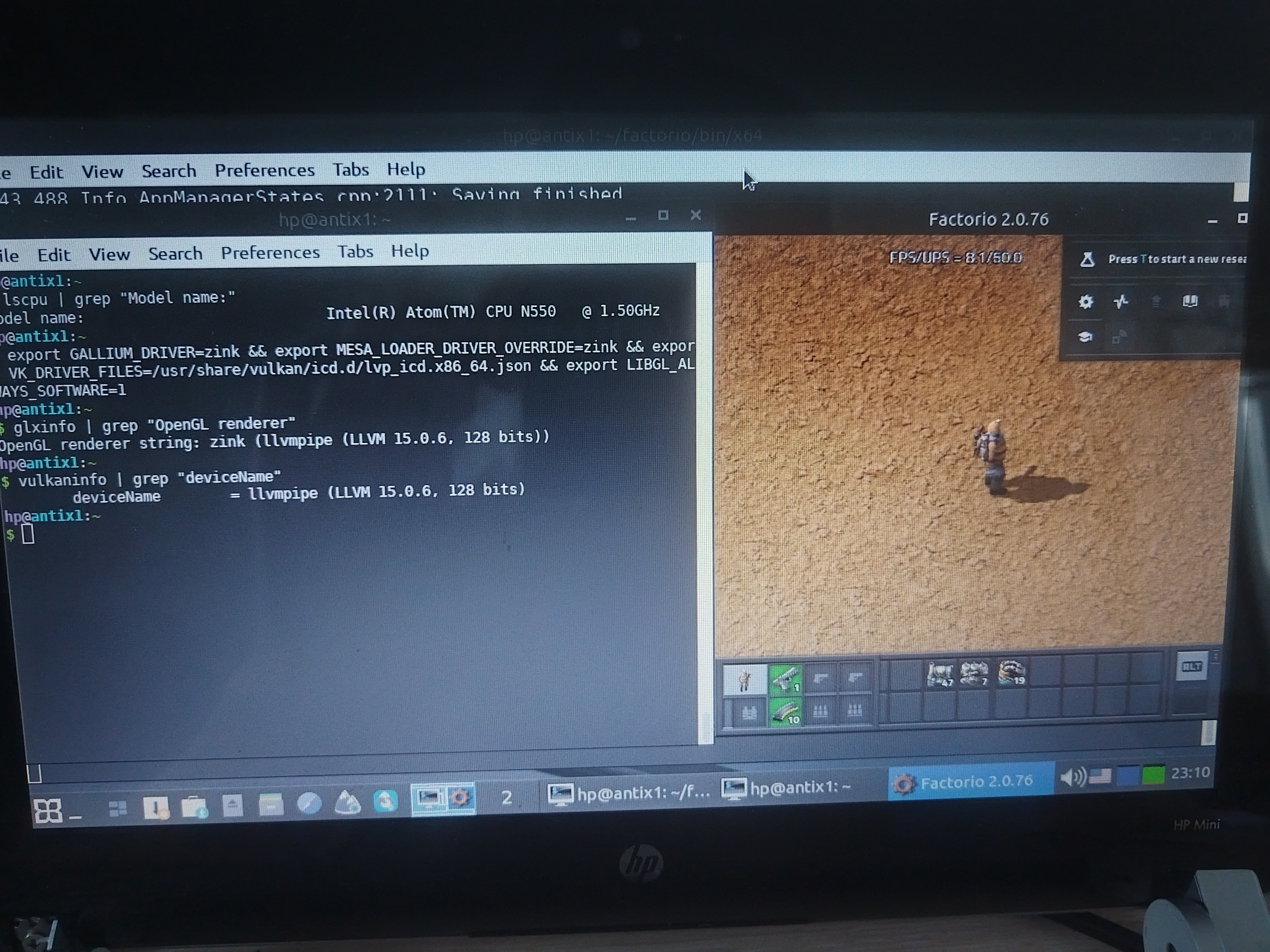This screenshot has width=1270, height=952.
Task: Open Edit menu in background factorio terminal
Action: (x=46, y=172)
